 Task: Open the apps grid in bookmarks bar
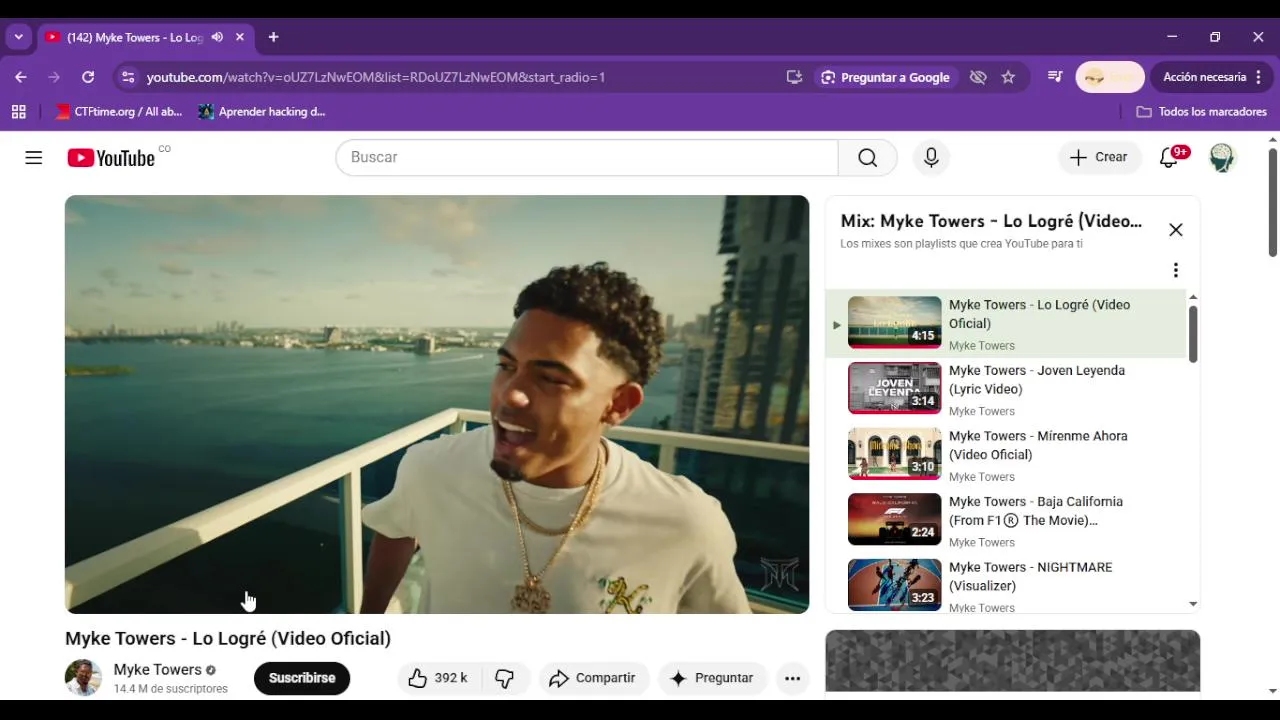(18, 112)
